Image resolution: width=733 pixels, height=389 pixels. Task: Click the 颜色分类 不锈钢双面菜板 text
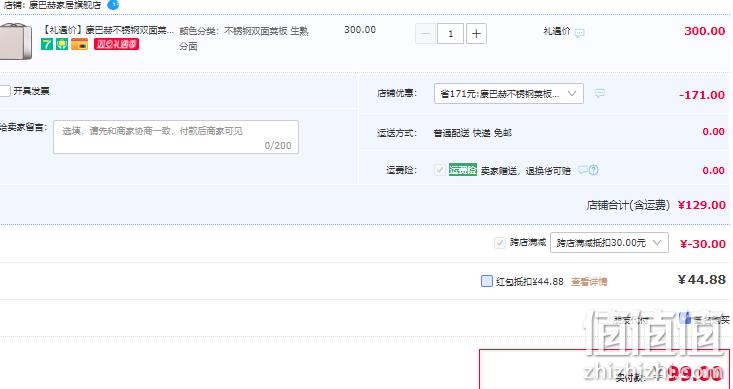(244, 38)
